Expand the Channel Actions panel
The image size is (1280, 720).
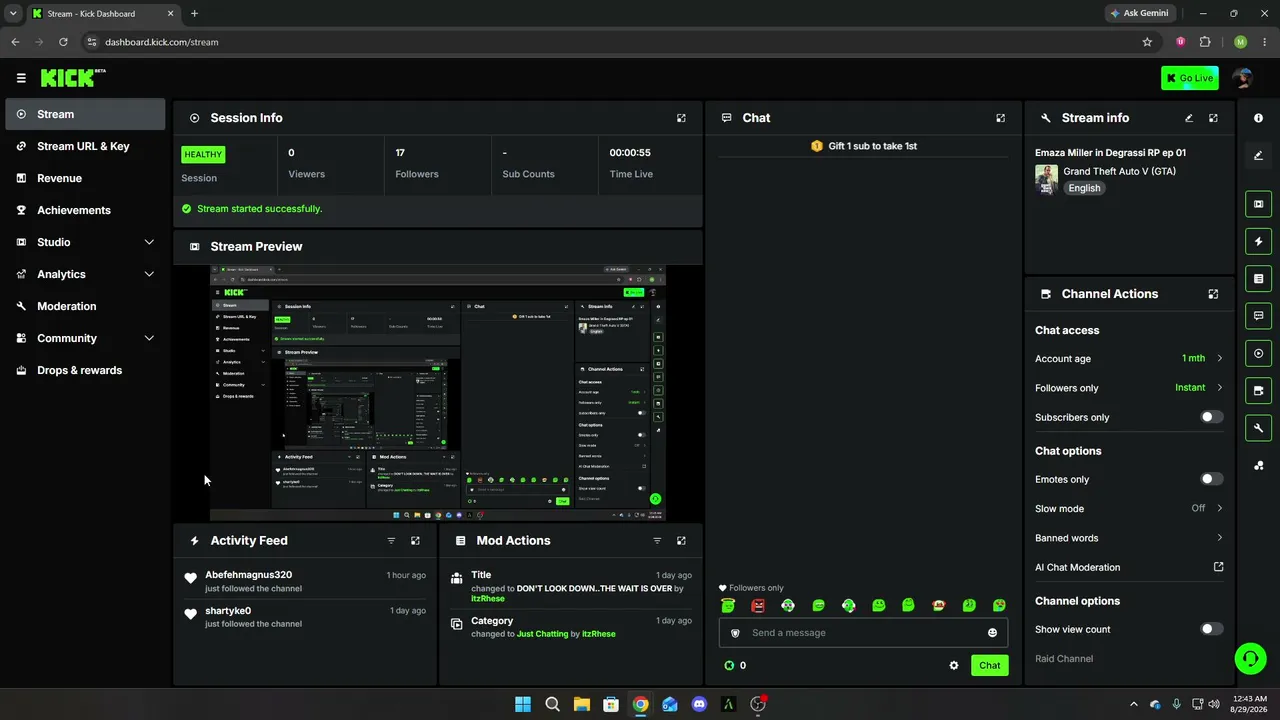click(1213, 294)
